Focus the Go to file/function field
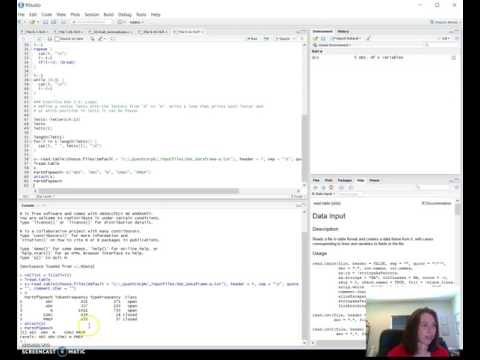The height and width of the screenshot is (360, 480). coord(92,22)
